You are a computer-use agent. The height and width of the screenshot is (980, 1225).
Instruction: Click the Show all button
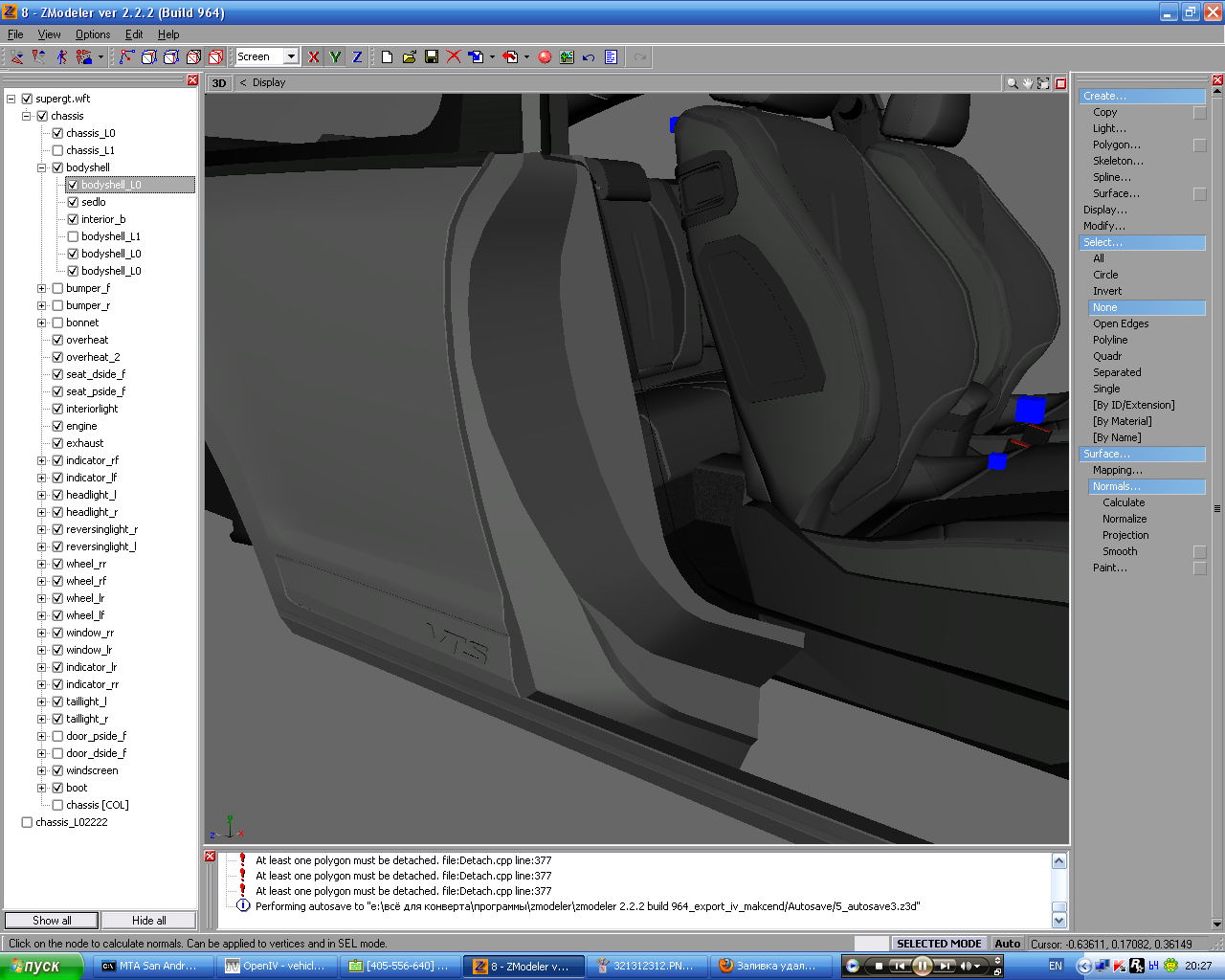(x=52, y=921)
